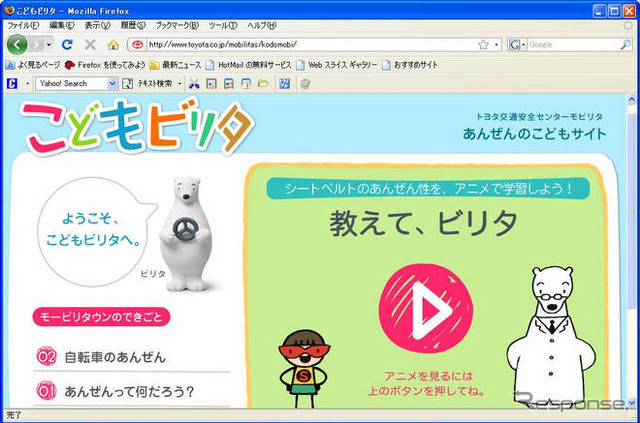Open the Firefox を使ってみよう bookmark
Image resolution: width=640 pixels, height=423 pixels.
(x=104, y=65)
